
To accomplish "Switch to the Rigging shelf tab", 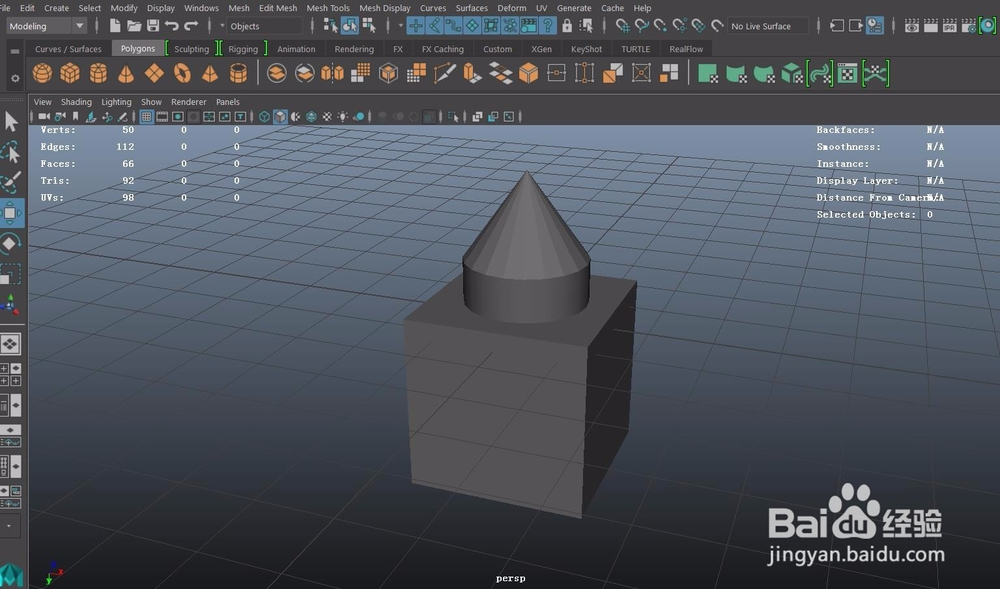I will (243, 49).
